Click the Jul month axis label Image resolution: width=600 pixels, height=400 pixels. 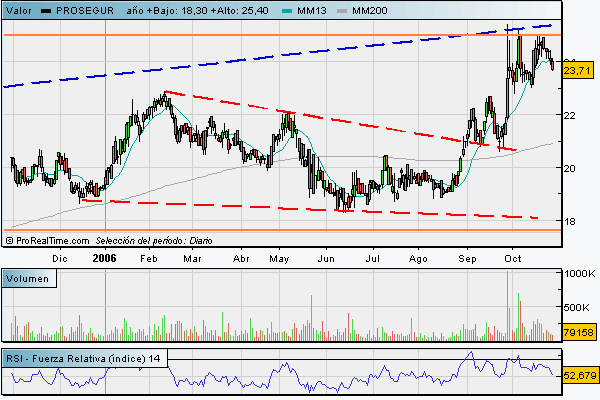pyautogui.click(x=373, y=259)
